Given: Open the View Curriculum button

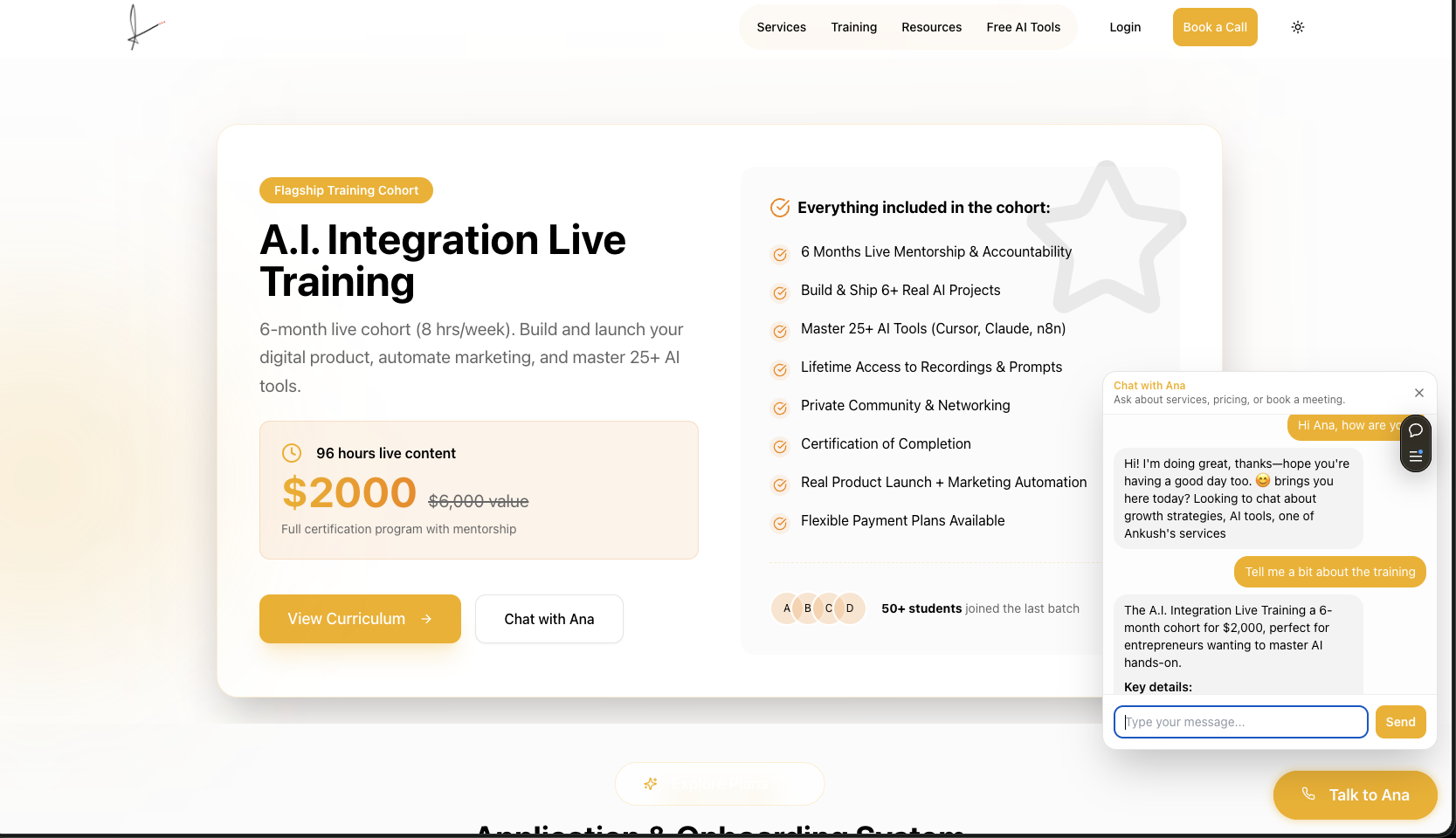Looking at the screenshot, I should tap(360, 619).
